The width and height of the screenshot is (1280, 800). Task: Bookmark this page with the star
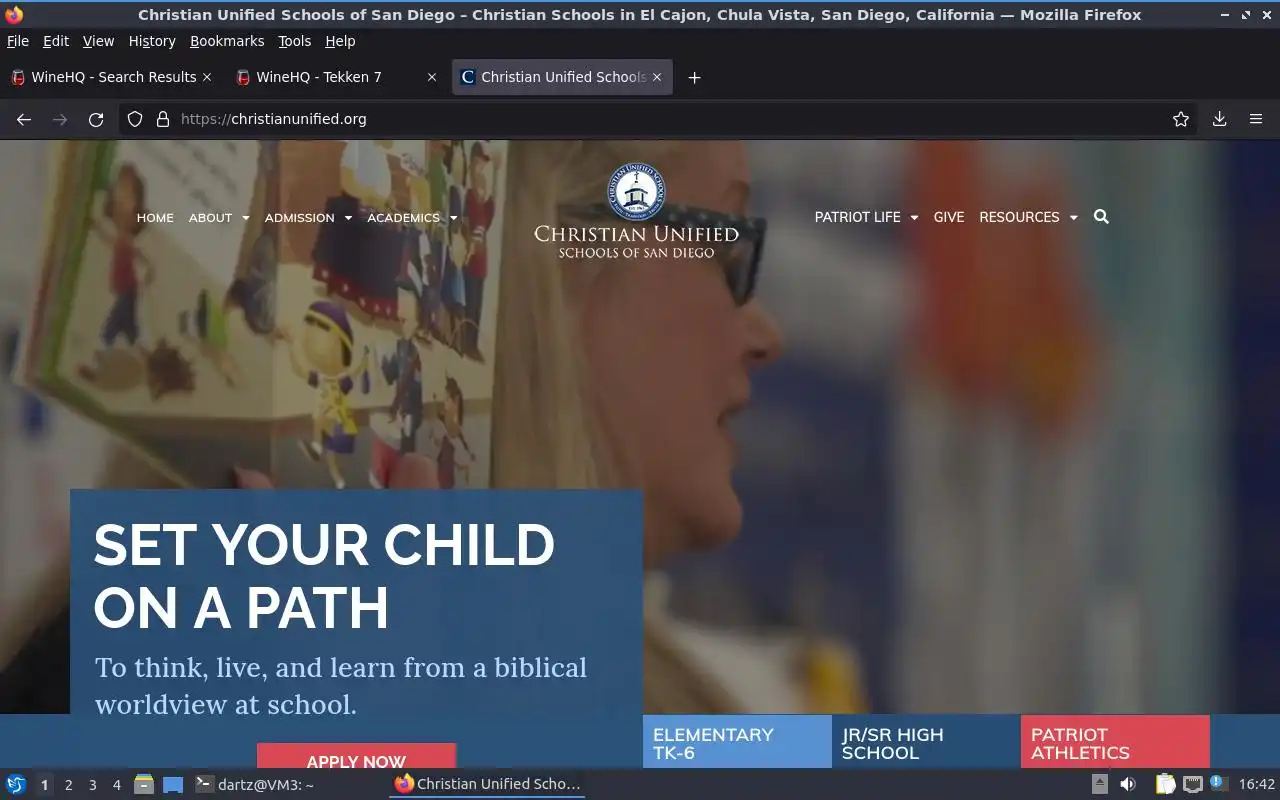pyautogui.click(x=1181, y=119)
